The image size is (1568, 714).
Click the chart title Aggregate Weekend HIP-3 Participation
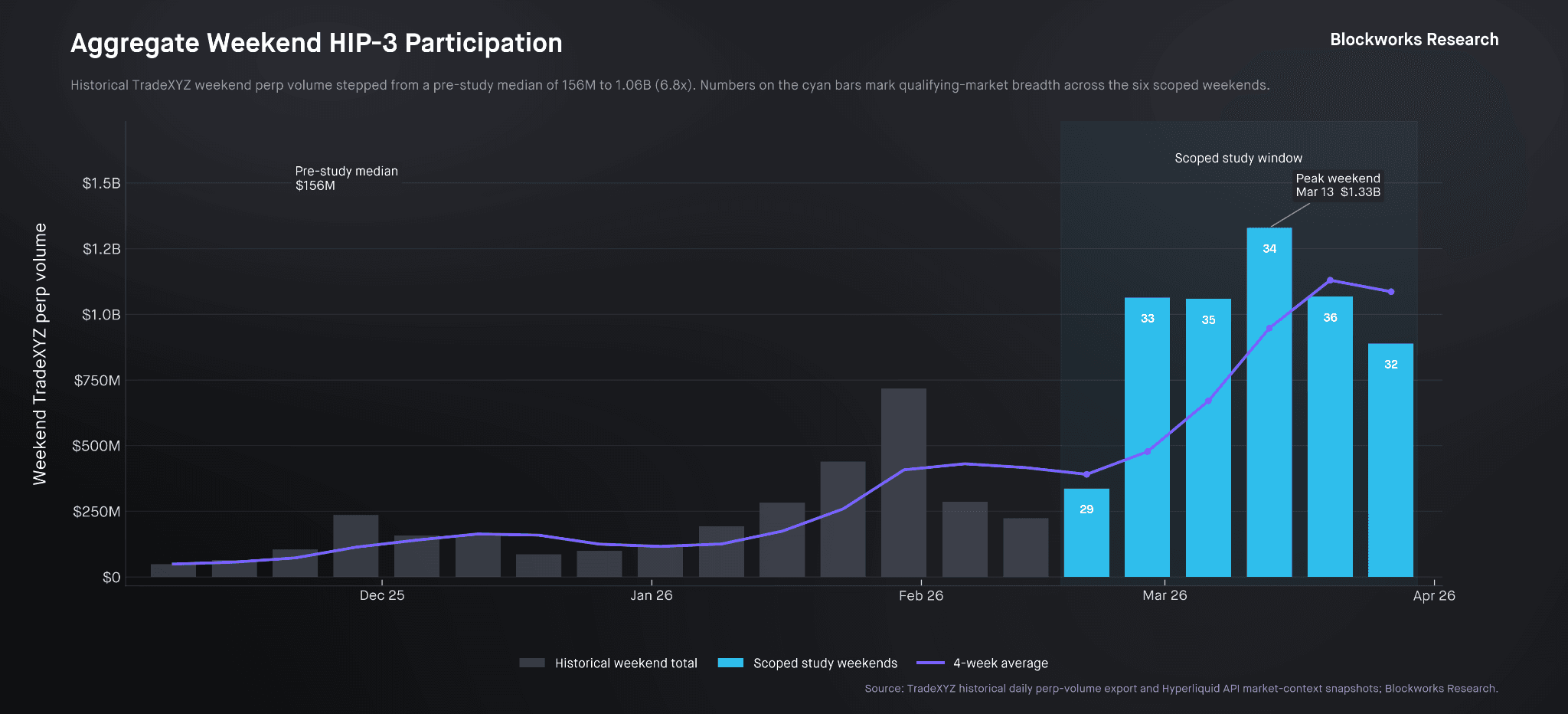pos(316,43)
